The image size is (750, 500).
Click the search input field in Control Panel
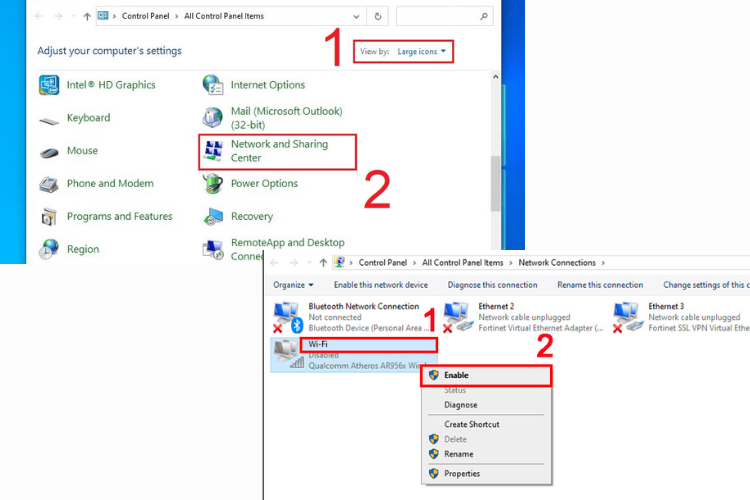437,16
